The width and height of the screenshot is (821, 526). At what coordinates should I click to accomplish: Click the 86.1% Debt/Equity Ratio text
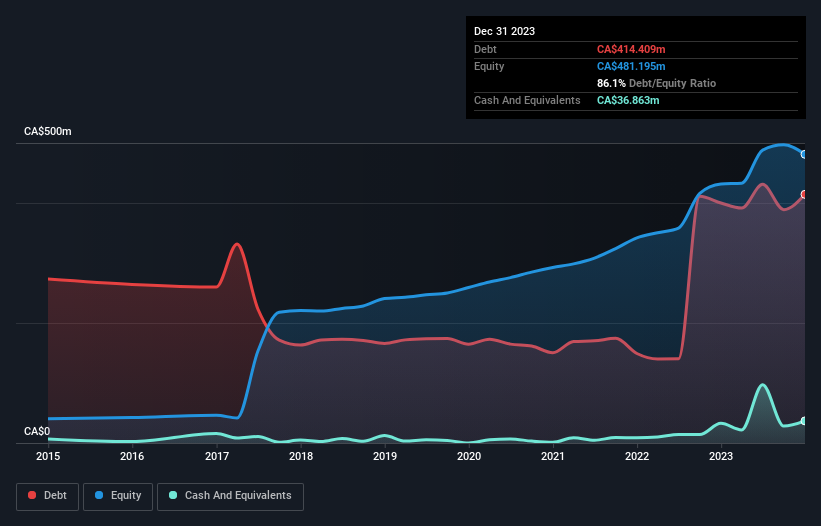(x=656, y=83)
